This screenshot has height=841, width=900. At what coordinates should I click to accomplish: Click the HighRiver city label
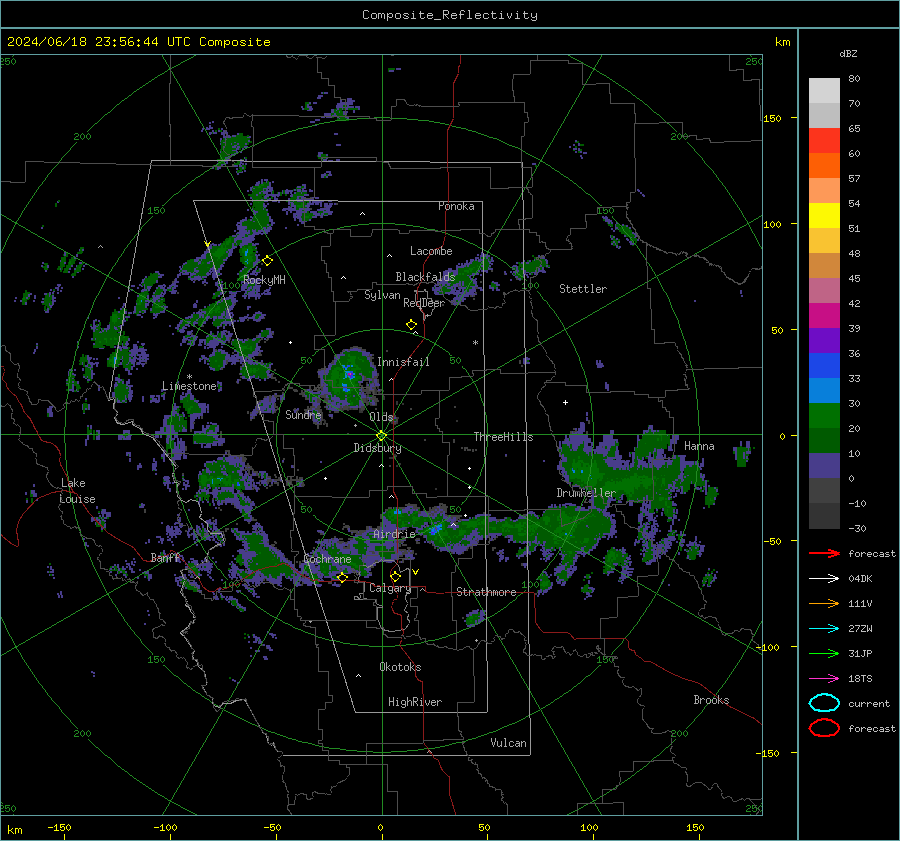(x=415, y=702)
